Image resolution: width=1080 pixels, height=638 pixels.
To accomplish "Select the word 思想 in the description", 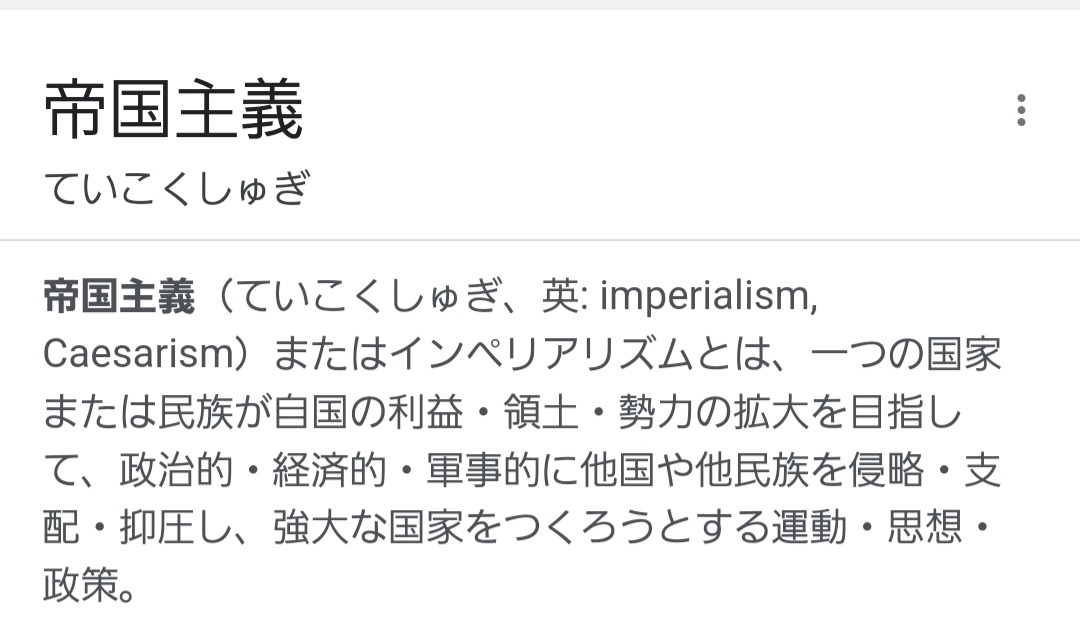I will [924, 528].
